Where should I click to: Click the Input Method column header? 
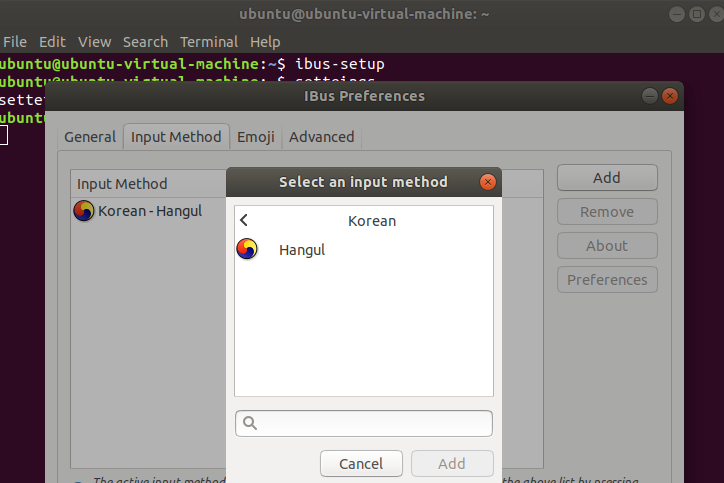122,184
